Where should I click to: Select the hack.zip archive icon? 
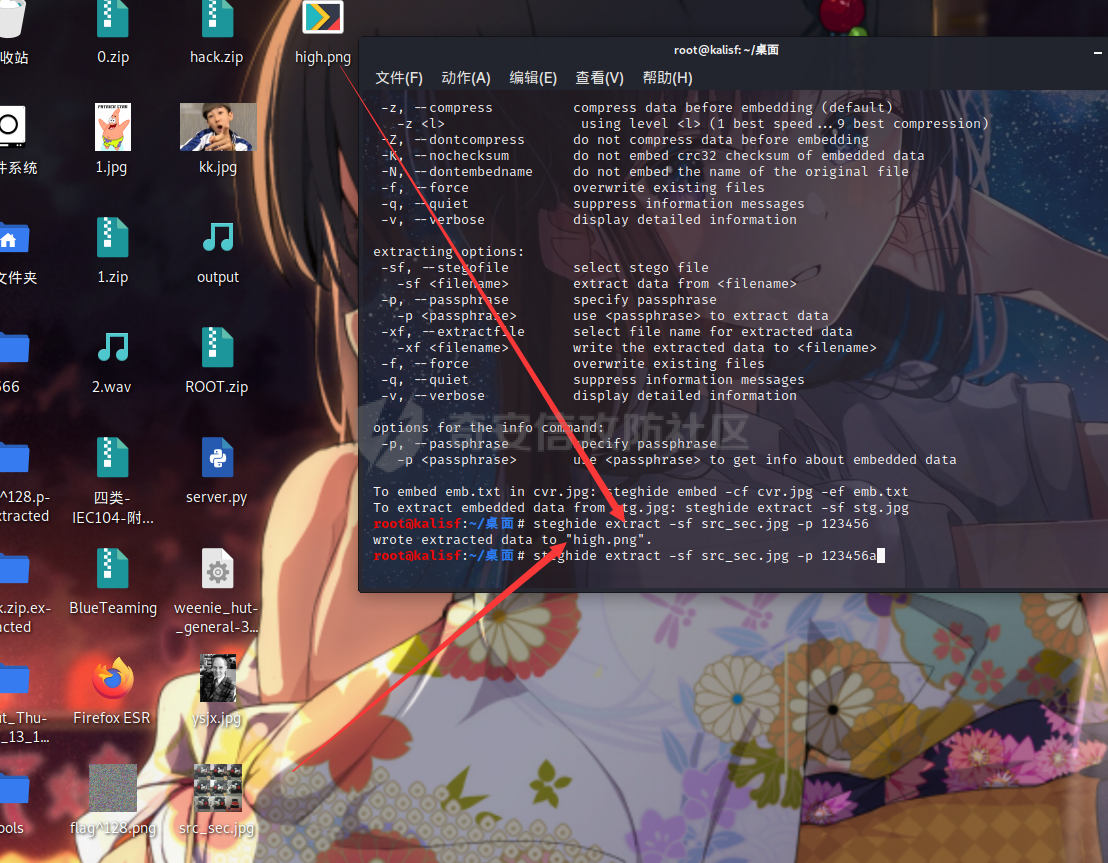217,19
